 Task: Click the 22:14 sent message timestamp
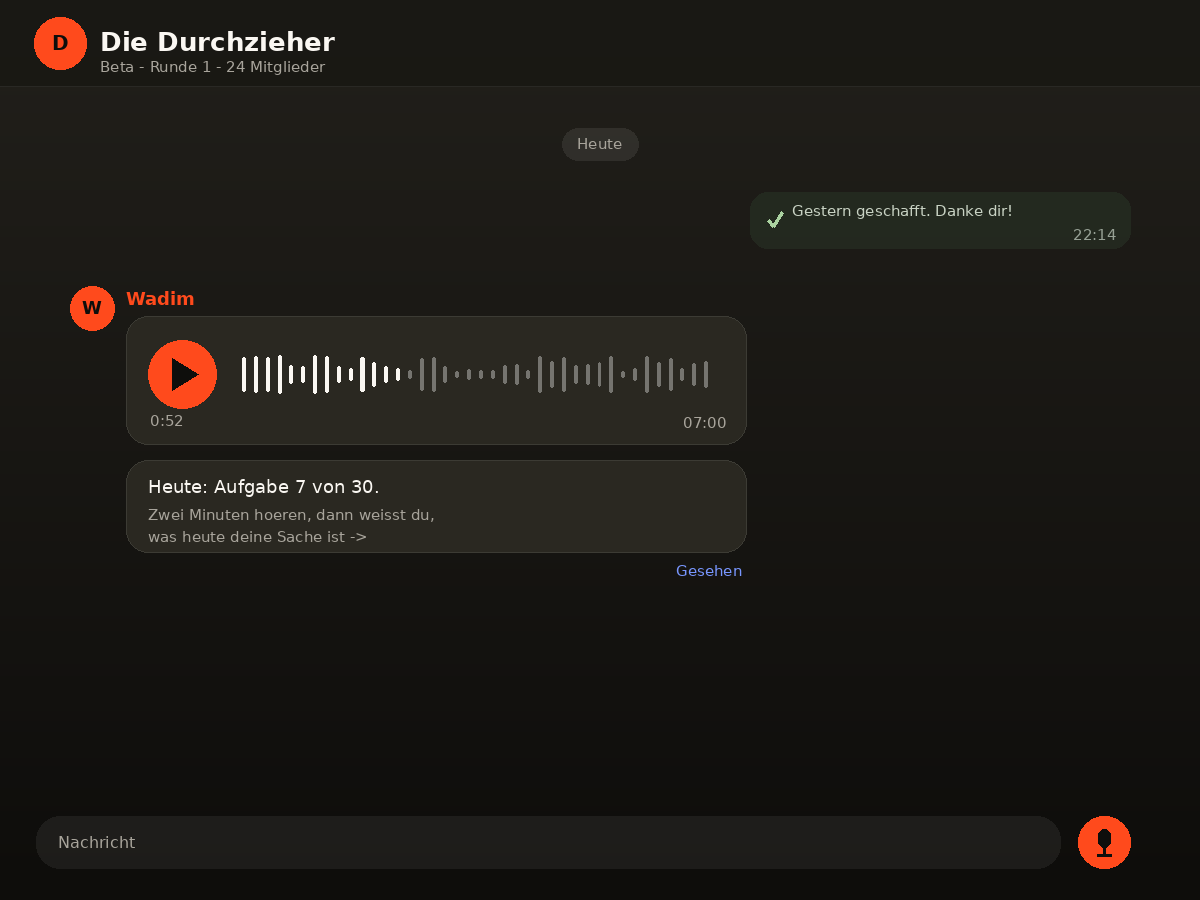(x=1094, y=235)
